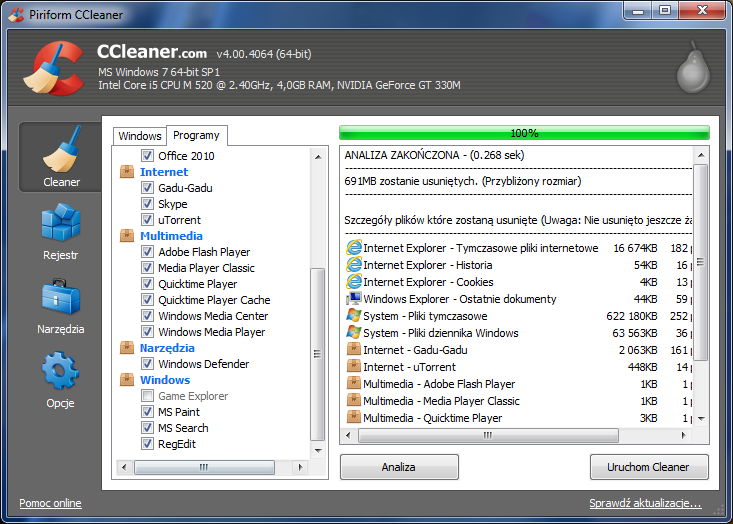Open the Narzędzia toolbox section
The width and height of the screenshot is (733, 524).
[x=61, y=306]
